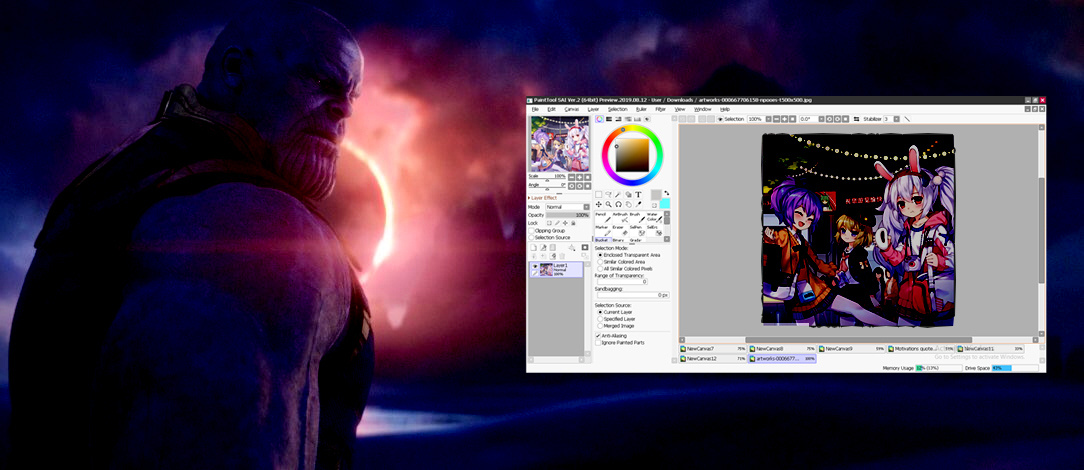
Task: Select the Text tool
Action: click(638, 194)
